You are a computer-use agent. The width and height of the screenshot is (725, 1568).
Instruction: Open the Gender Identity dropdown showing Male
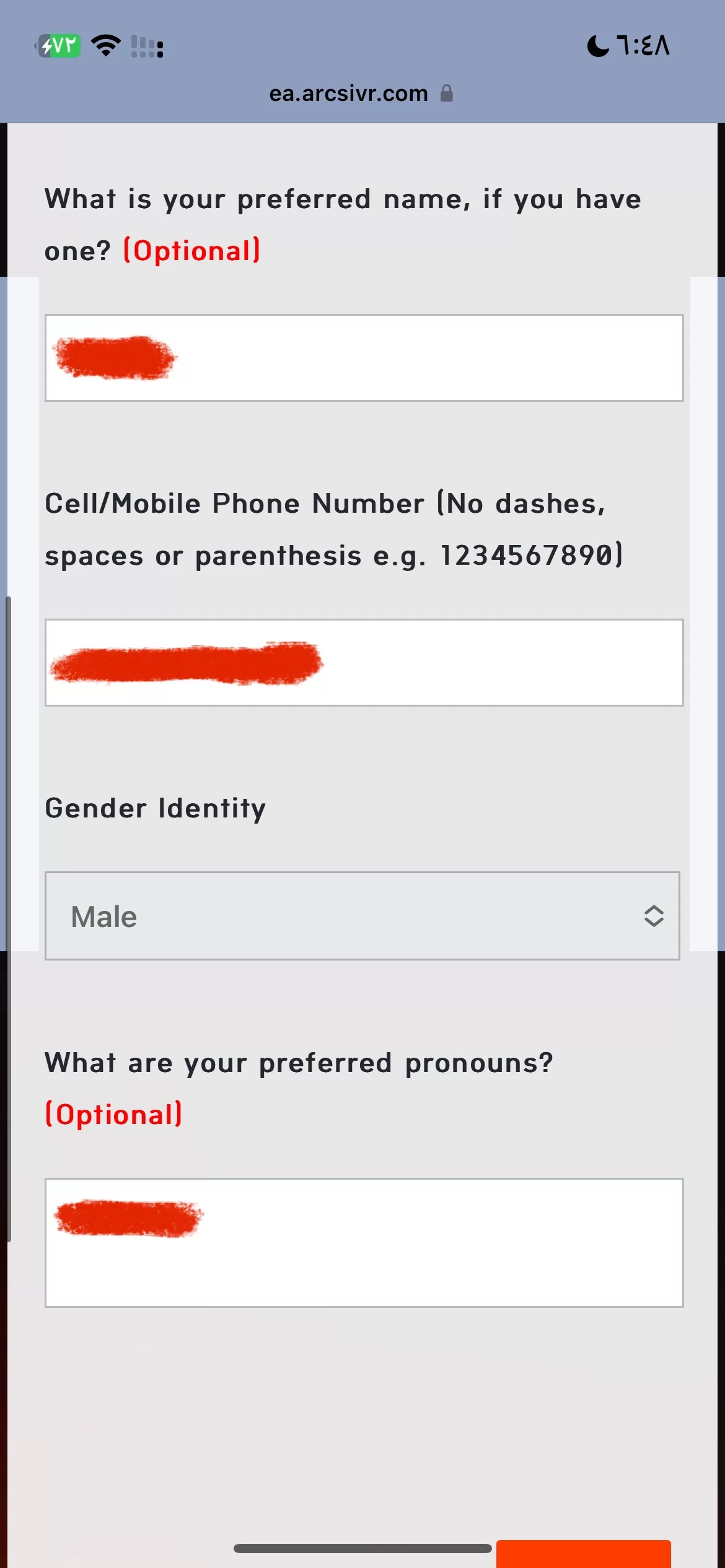362,916
